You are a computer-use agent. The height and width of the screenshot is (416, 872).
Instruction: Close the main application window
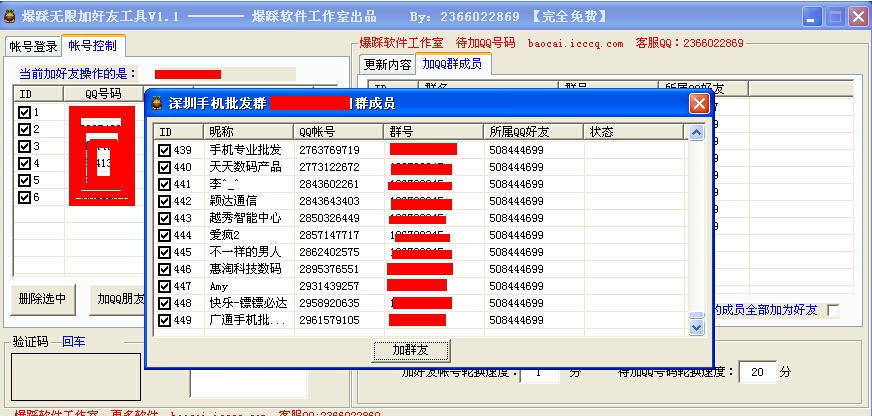(x=858, y=17)
